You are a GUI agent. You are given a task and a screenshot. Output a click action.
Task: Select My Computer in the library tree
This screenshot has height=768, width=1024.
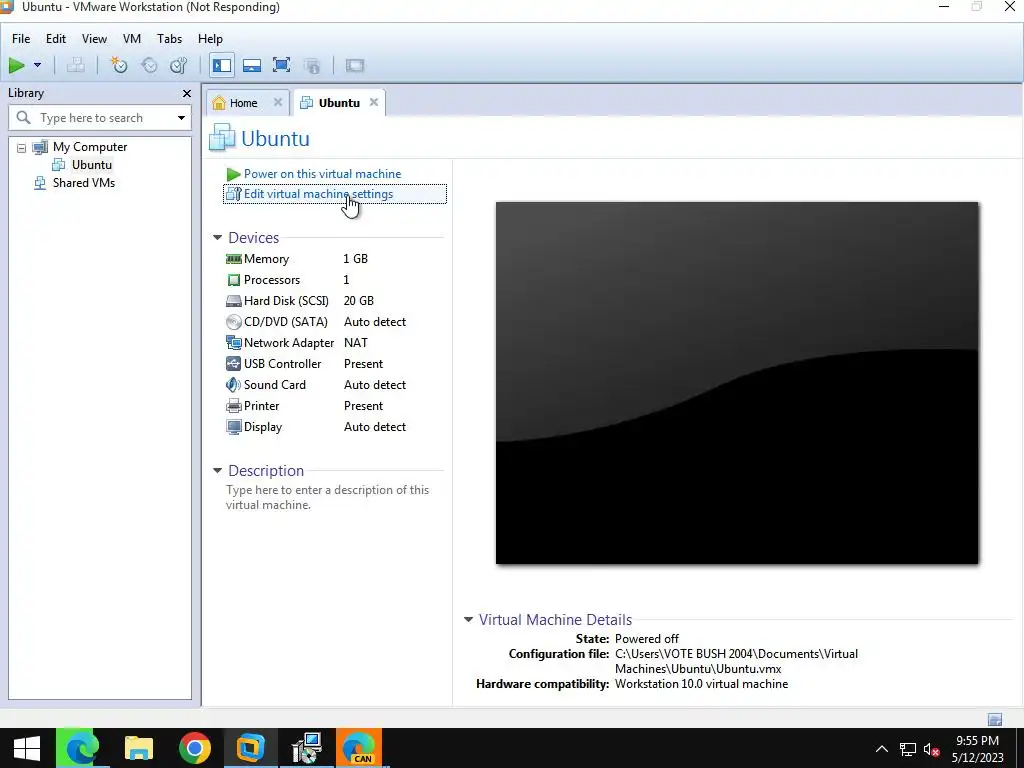[x=89, y=147]
